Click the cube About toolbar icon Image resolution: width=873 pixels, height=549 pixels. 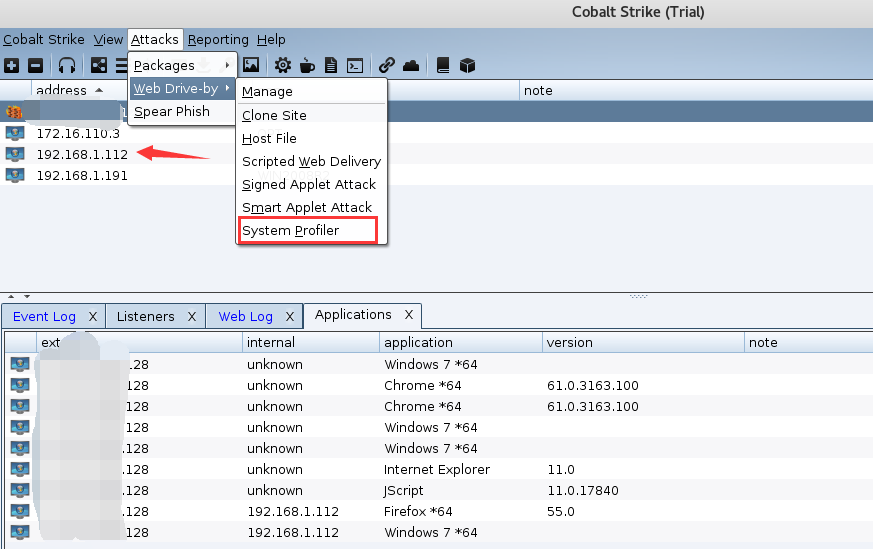pos(468,66)
